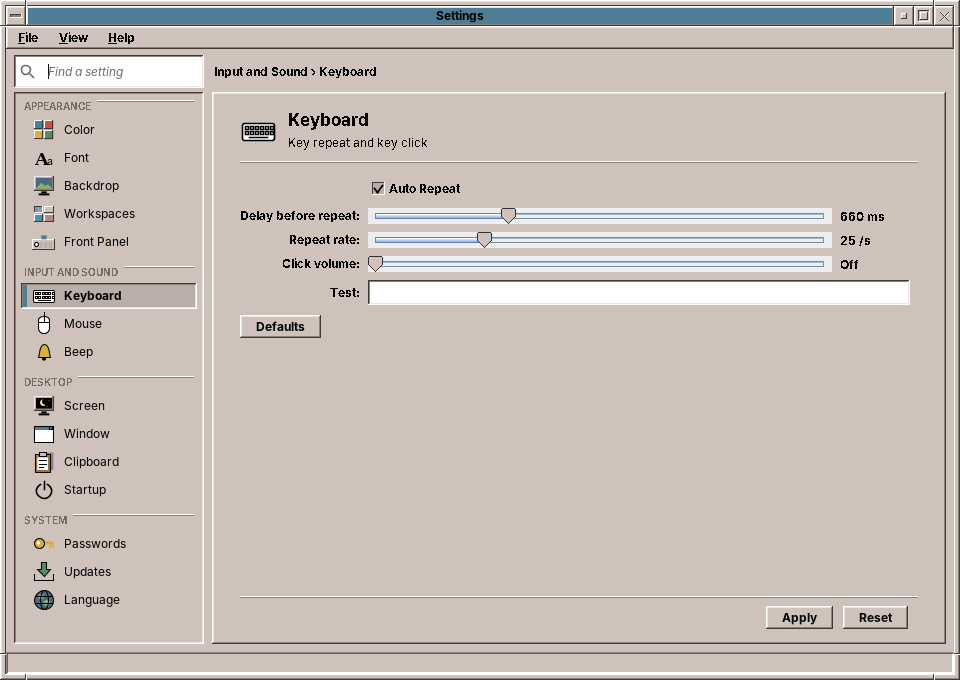960x680 pixels.
Task: Select the Window label in sidebar
Action: 86,434
